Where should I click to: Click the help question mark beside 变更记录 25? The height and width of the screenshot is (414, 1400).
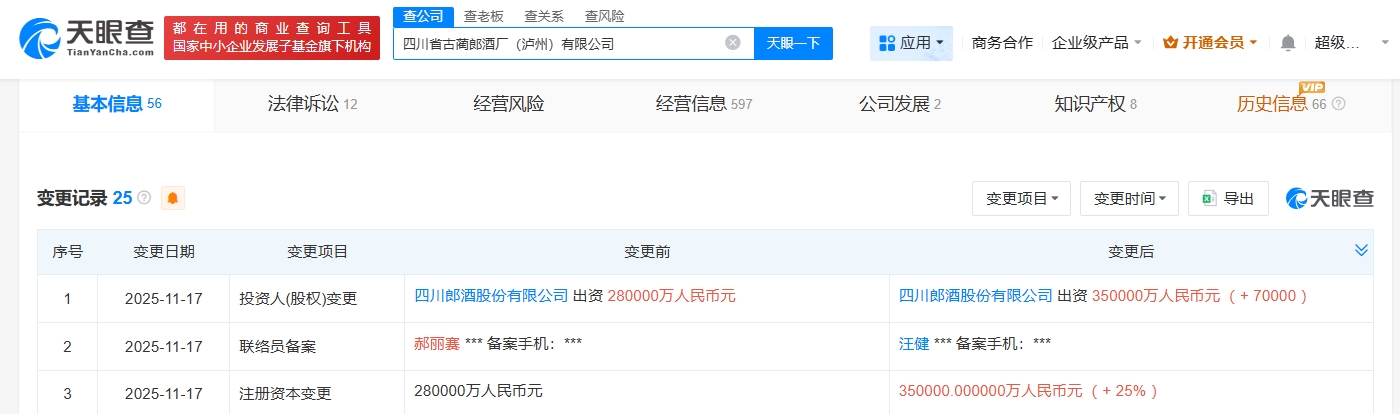pyautogui.click(x=144, y=198)
